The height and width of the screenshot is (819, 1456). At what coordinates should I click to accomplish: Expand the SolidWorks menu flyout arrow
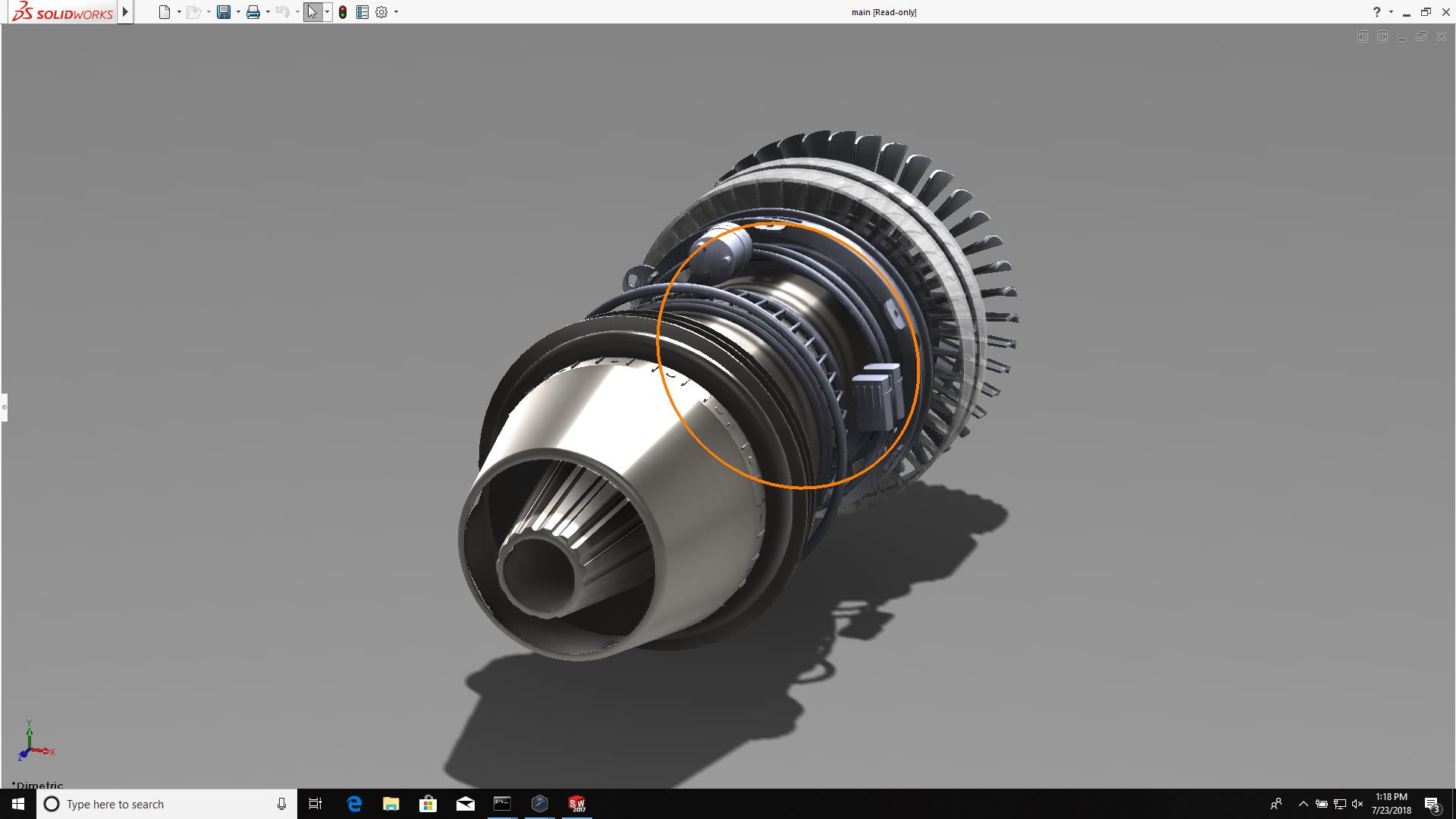tap(126, 12)
